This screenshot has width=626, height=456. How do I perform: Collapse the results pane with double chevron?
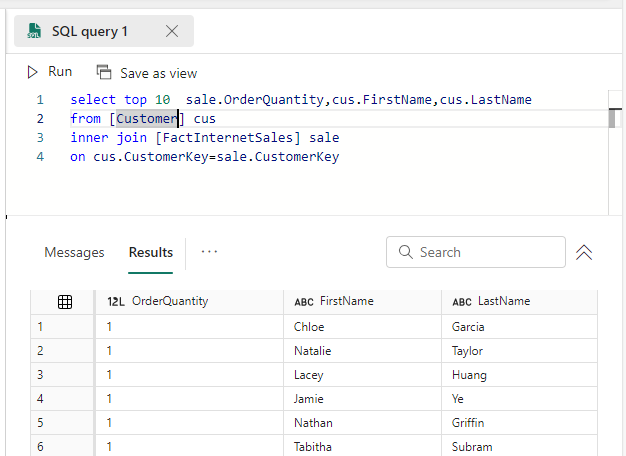584,253
